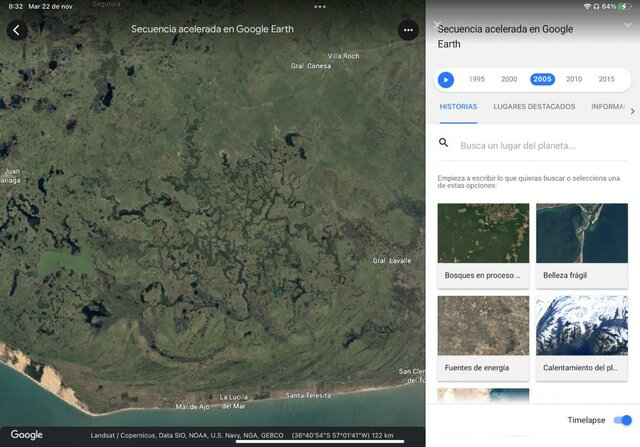Click the Santa Teresita map label

[x=308, y=395]
